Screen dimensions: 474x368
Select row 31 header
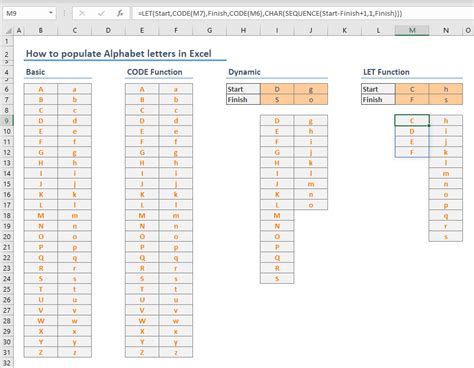[7, 352]
